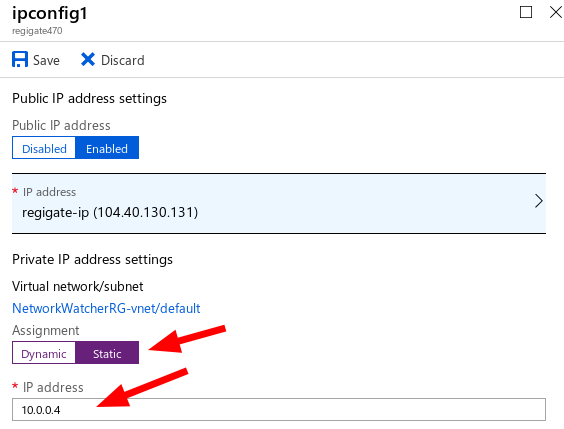The width and height of the screenshot is (564, 429).
Task: Expand the IP address row chevron arrow
Action: tap(538, 201)
